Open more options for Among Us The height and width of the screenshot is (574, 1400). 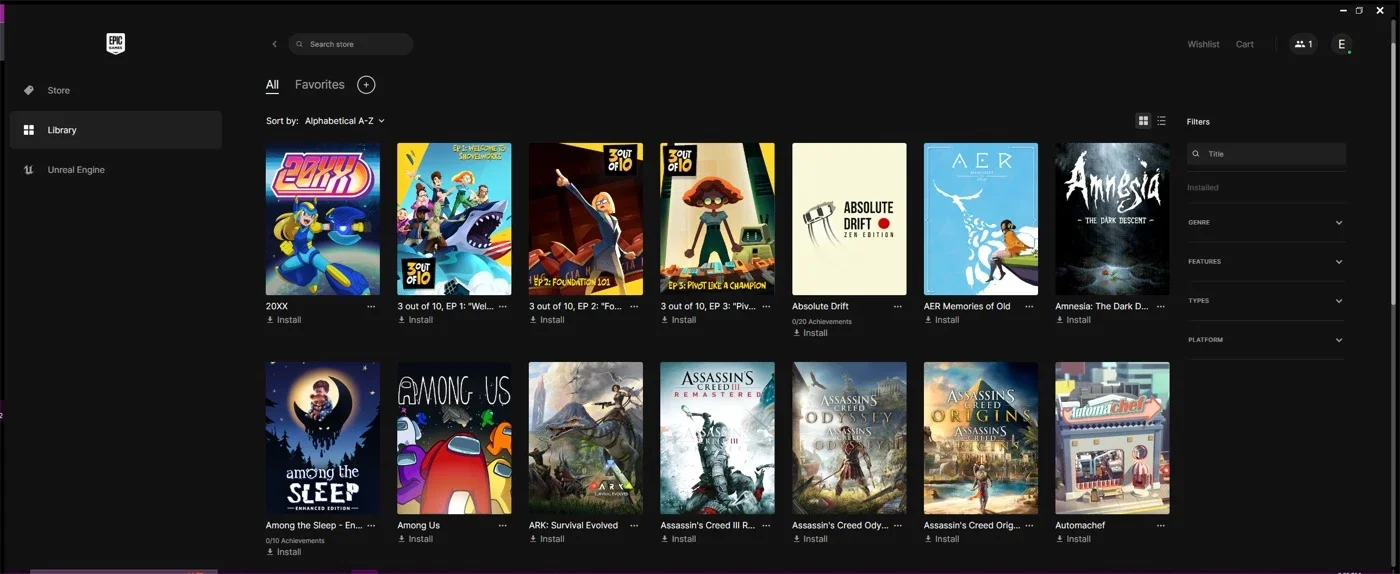click(x=503, y=526)
